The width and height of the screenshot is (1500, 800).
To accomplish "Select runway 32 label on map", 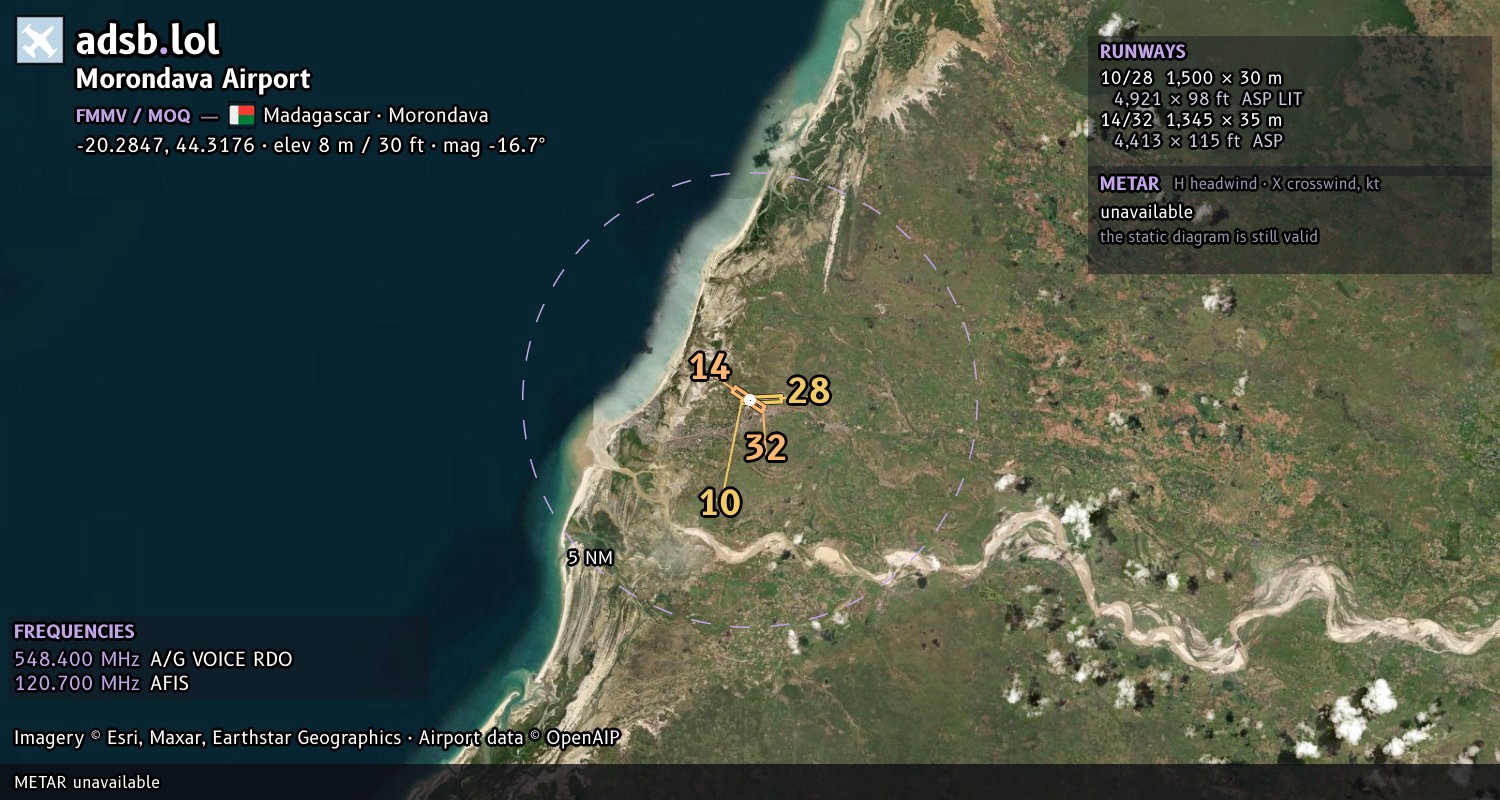I will 765,447.
